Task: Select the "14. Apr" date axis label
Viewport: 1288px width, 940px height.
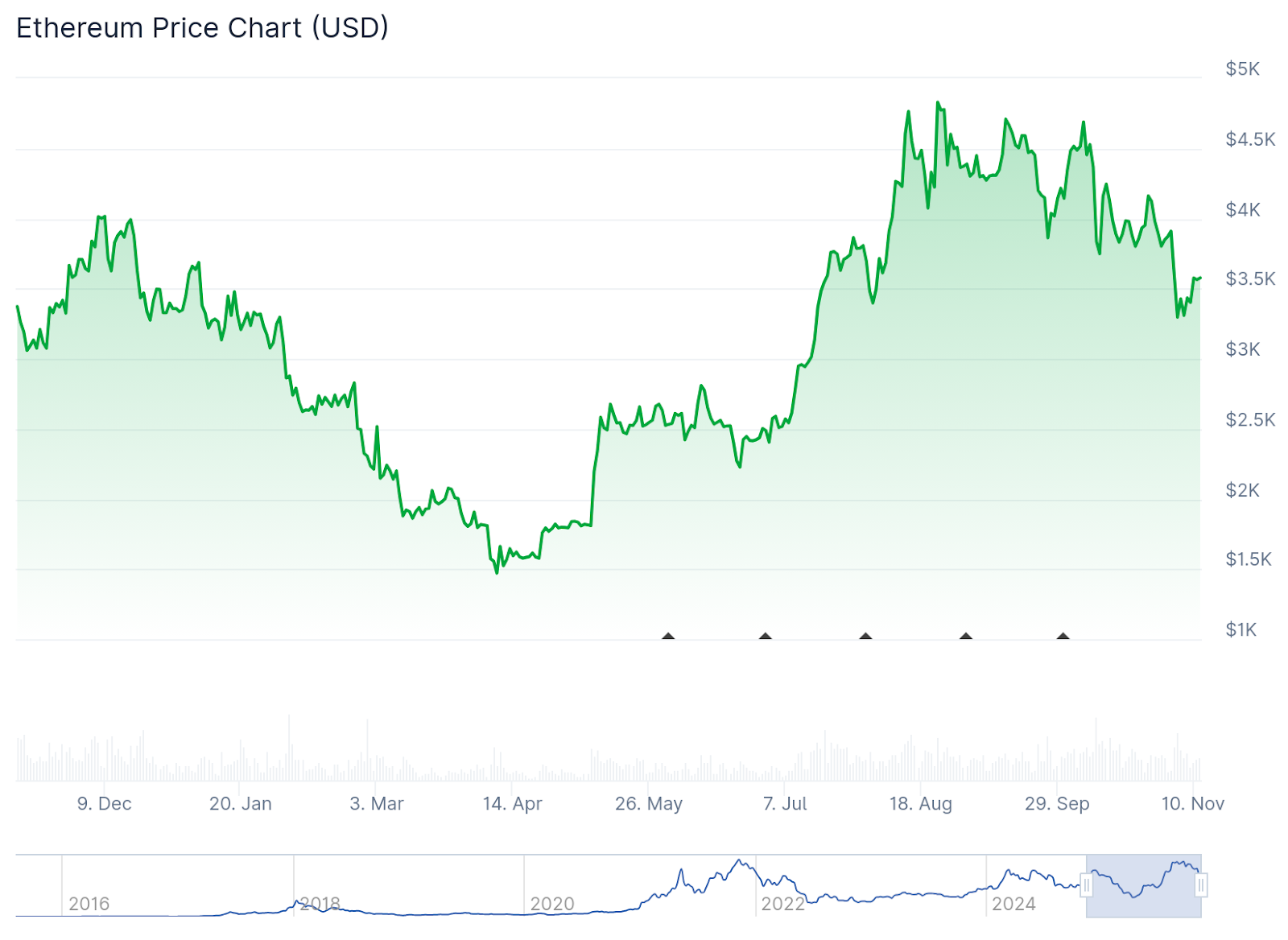Action: pyautogui.click(x=513, y=803)
